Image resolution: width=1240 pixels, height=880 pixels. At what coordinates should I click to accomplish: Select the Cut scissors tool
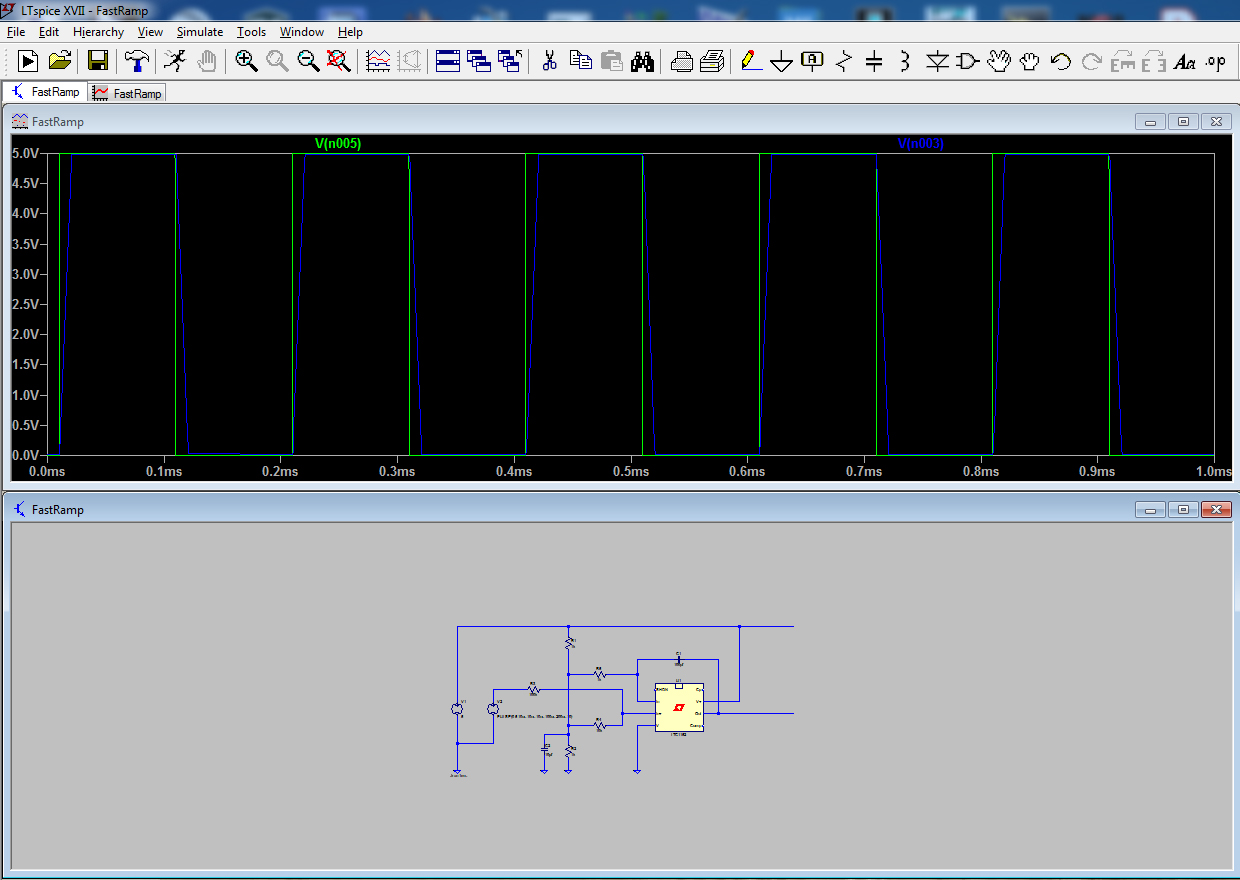click(549, 61)
